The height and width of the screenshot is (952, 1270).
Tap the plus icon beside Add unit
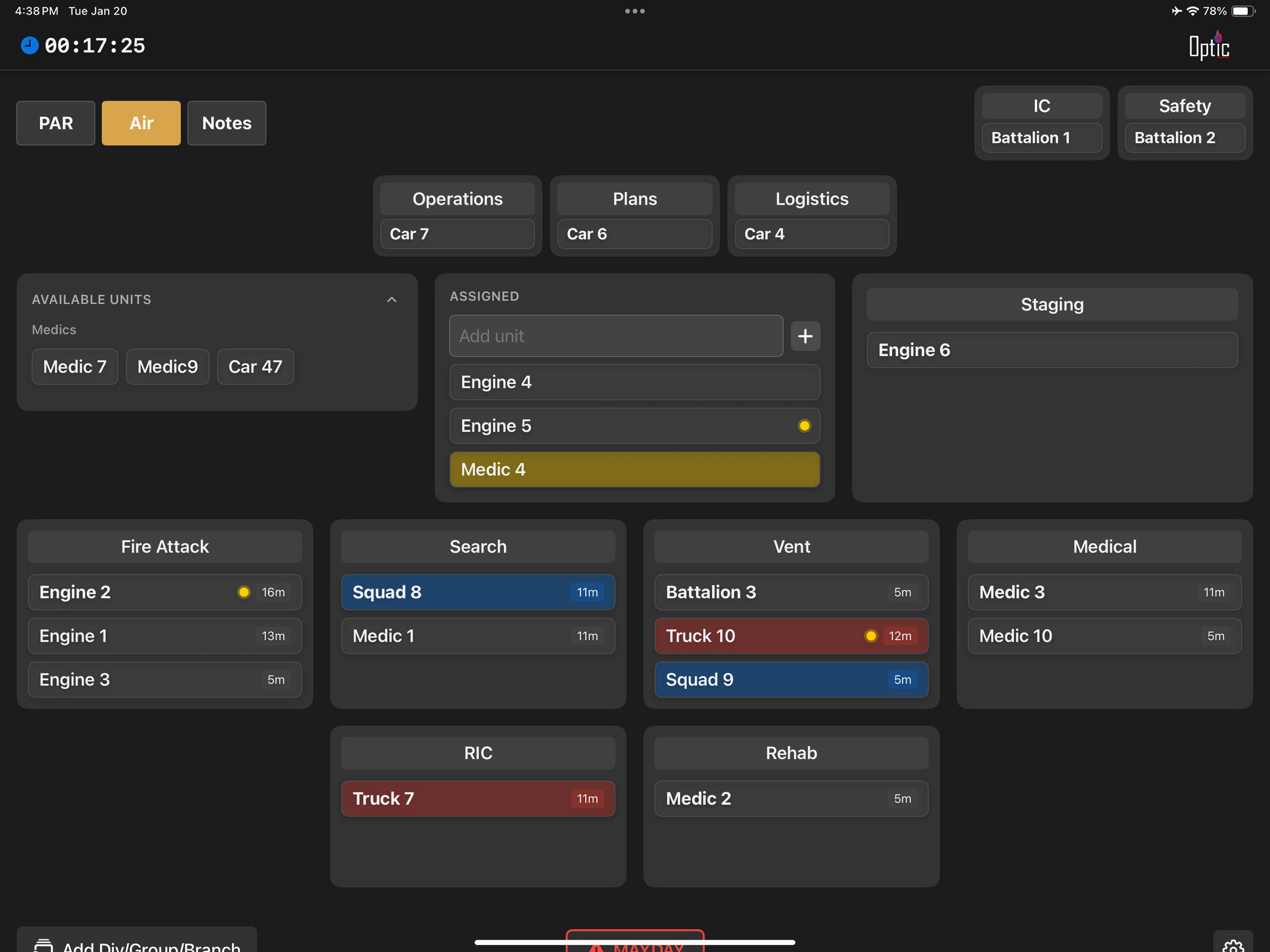(x=805, y=336)
